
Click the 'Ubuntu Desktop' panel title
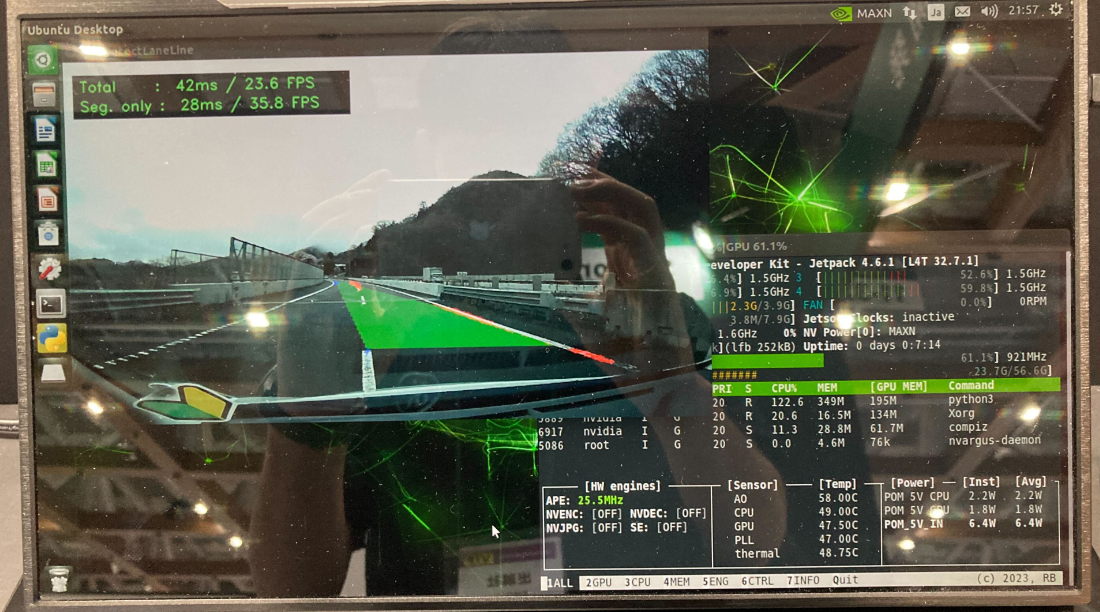(75, 29)
